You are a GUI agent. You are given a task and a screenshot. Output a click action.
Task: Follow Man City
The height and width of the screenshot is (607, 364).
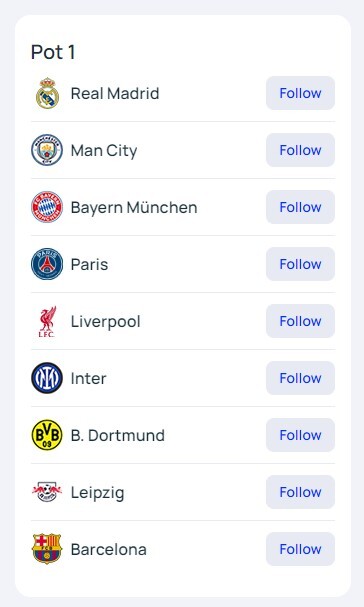pos(300,150)
